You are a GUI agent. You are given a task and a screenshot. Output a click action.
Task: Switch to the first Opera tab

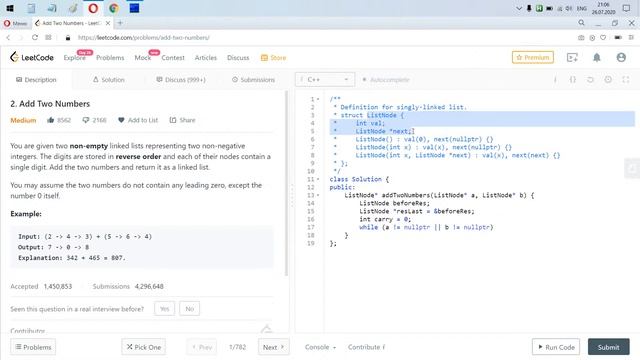(x=16, y=23)
